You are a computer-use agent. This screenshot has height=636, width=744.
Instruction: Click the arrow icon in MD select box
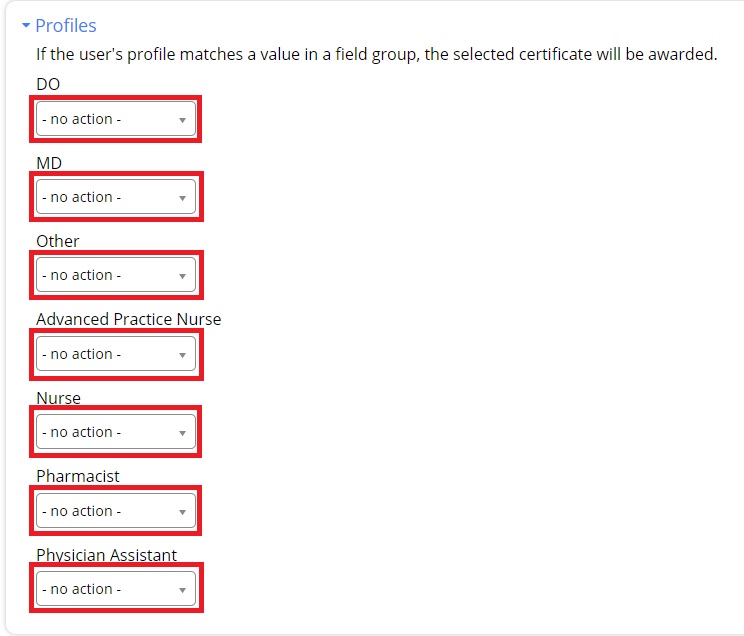(182, 198)
